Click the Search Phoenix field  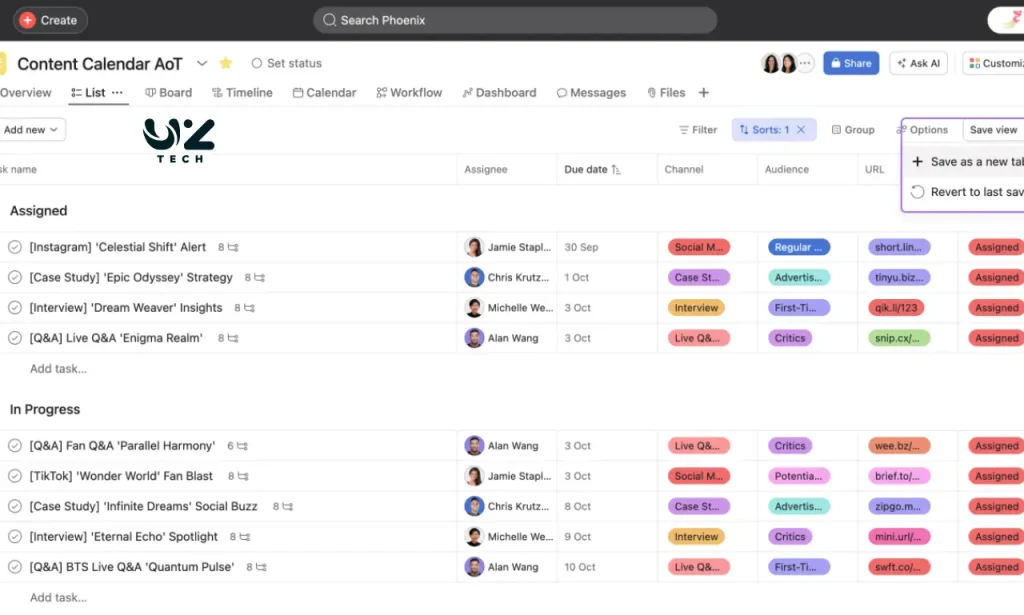point(515,20)
